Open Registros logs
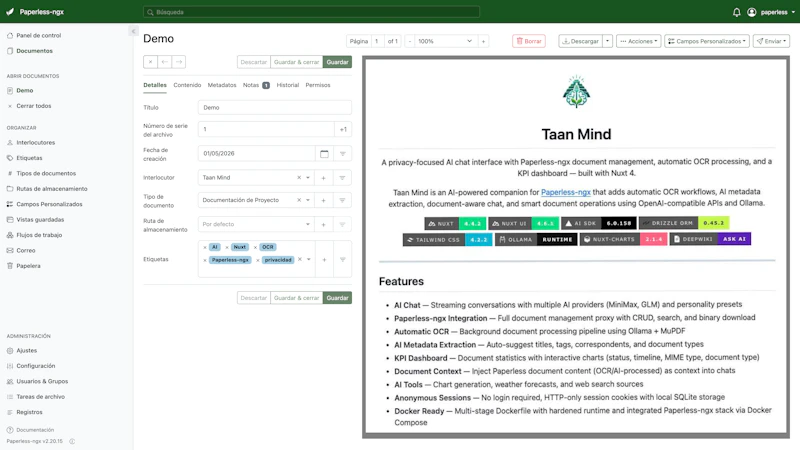 click(24, 412)
